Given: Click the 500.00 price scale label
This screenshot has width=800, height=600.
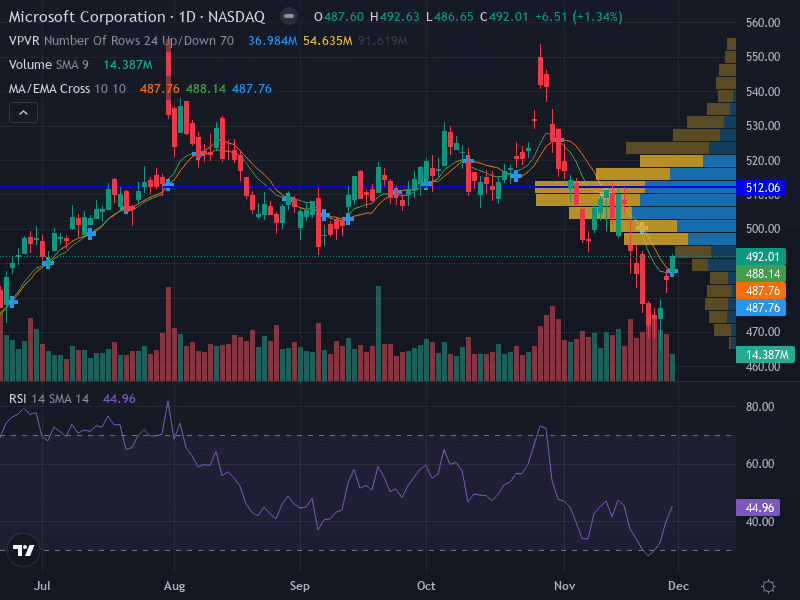Looking at the screenshot, I should [763, 229].
